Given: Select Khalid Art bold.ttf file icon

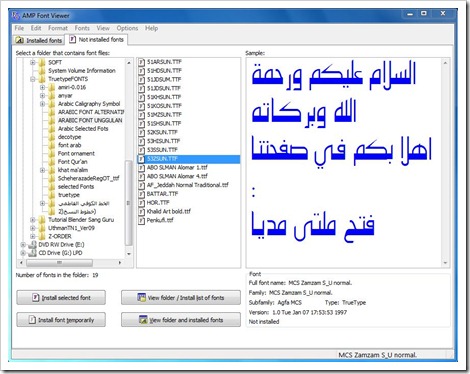Looking at the screenshot, I should (x=142, y=211).
